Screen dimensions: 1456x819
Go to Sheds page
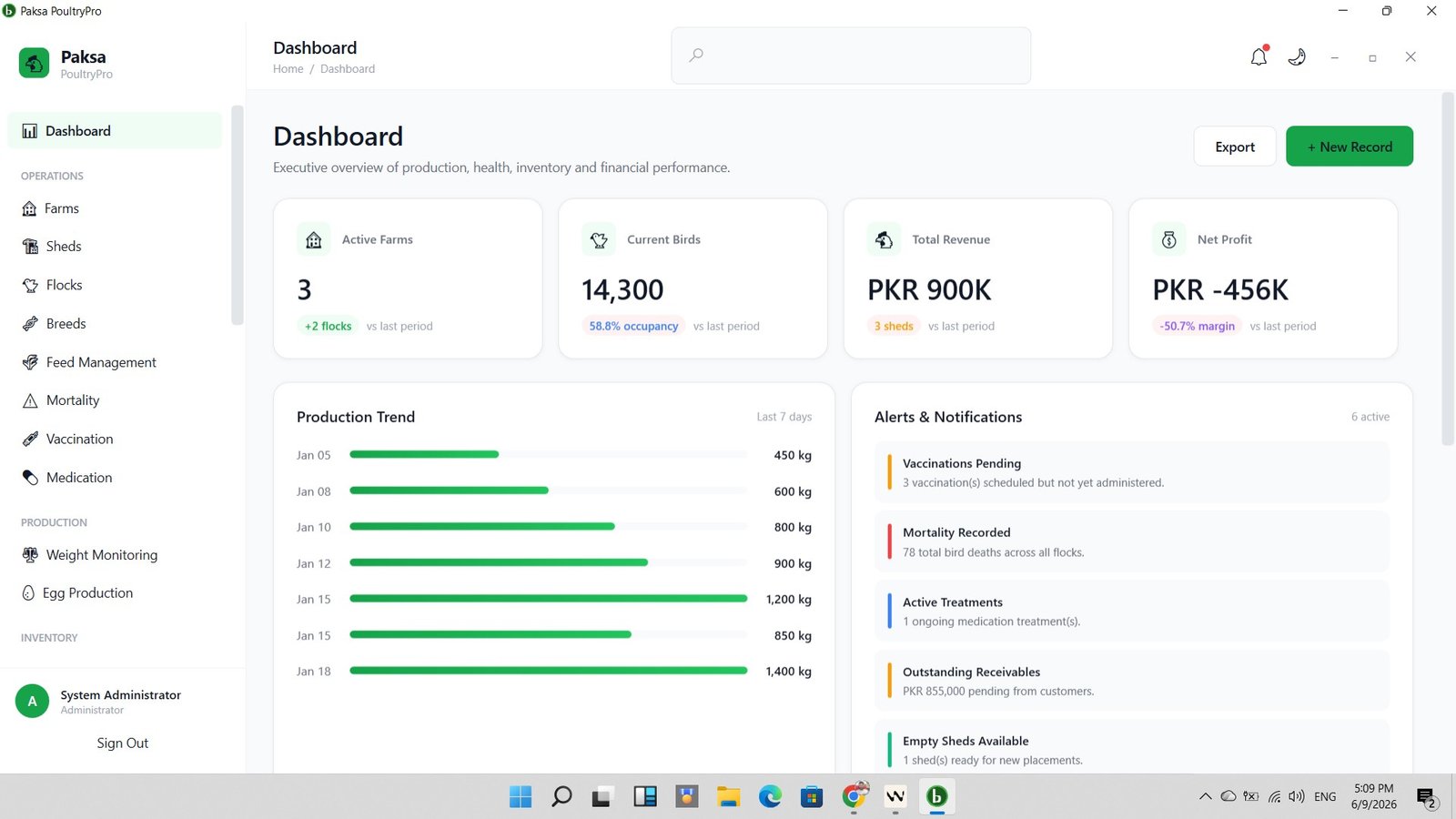click(x=115, y=247)
